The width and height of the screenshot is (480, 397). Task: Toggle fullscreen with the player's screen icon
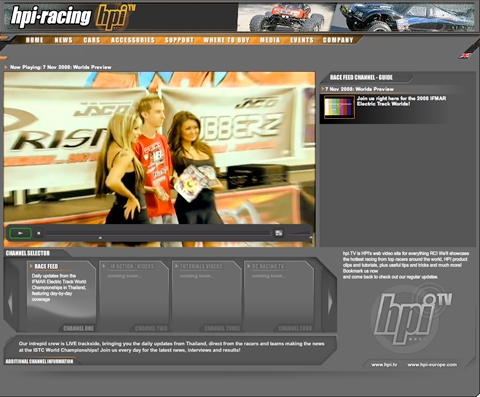pyautogui.click(x=279, y=233)
